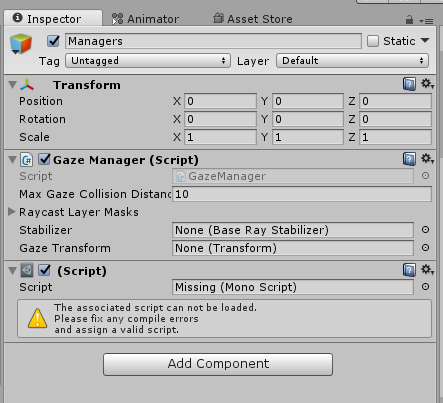Screen dimensions: 443x403
Task: Toggle the Managers object active checkbox
Action: point(53,41)
